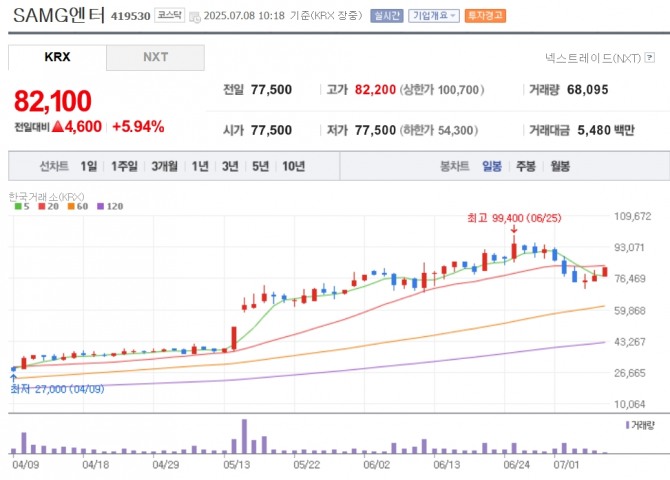Select the 1일 line chart period
670x480 pixels.
coord(88,166)
